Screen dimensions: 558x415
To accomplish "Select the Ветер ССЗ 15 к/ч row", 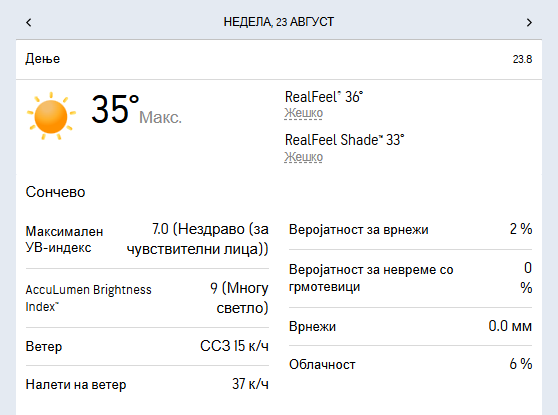I will coord(147,346).
